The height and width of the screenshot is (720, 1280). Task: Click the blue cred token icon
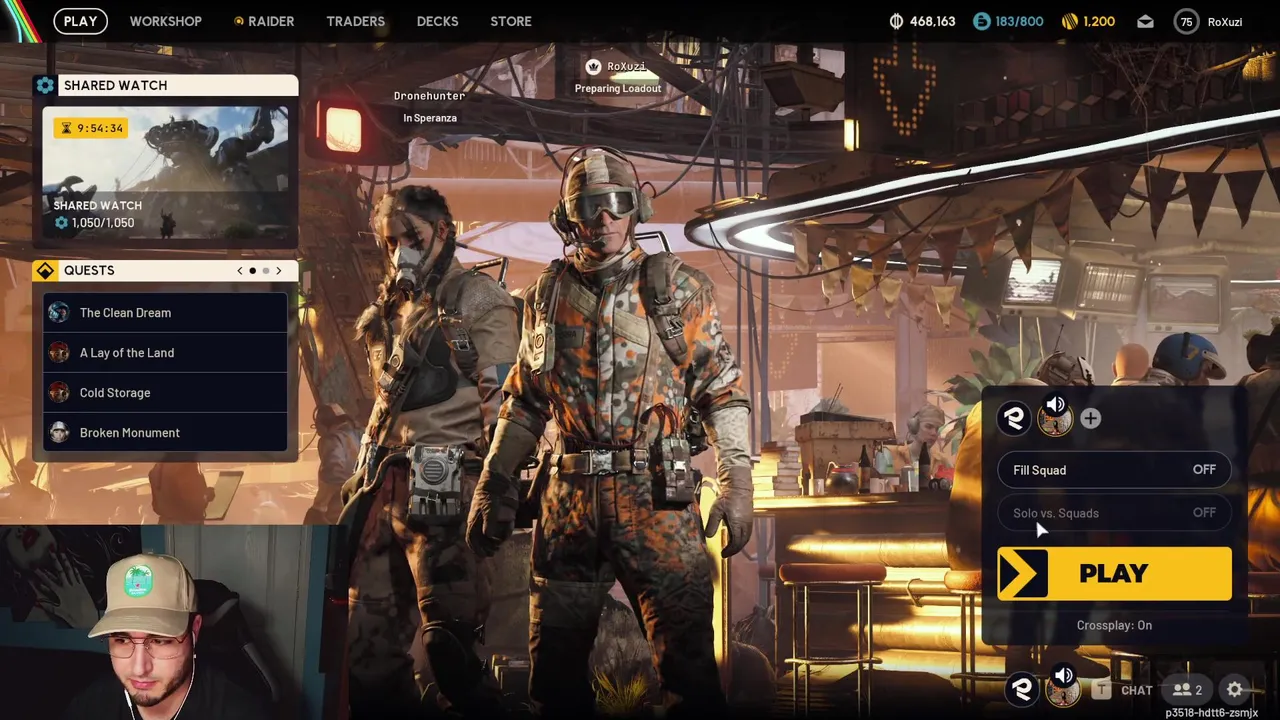[981, 21]
